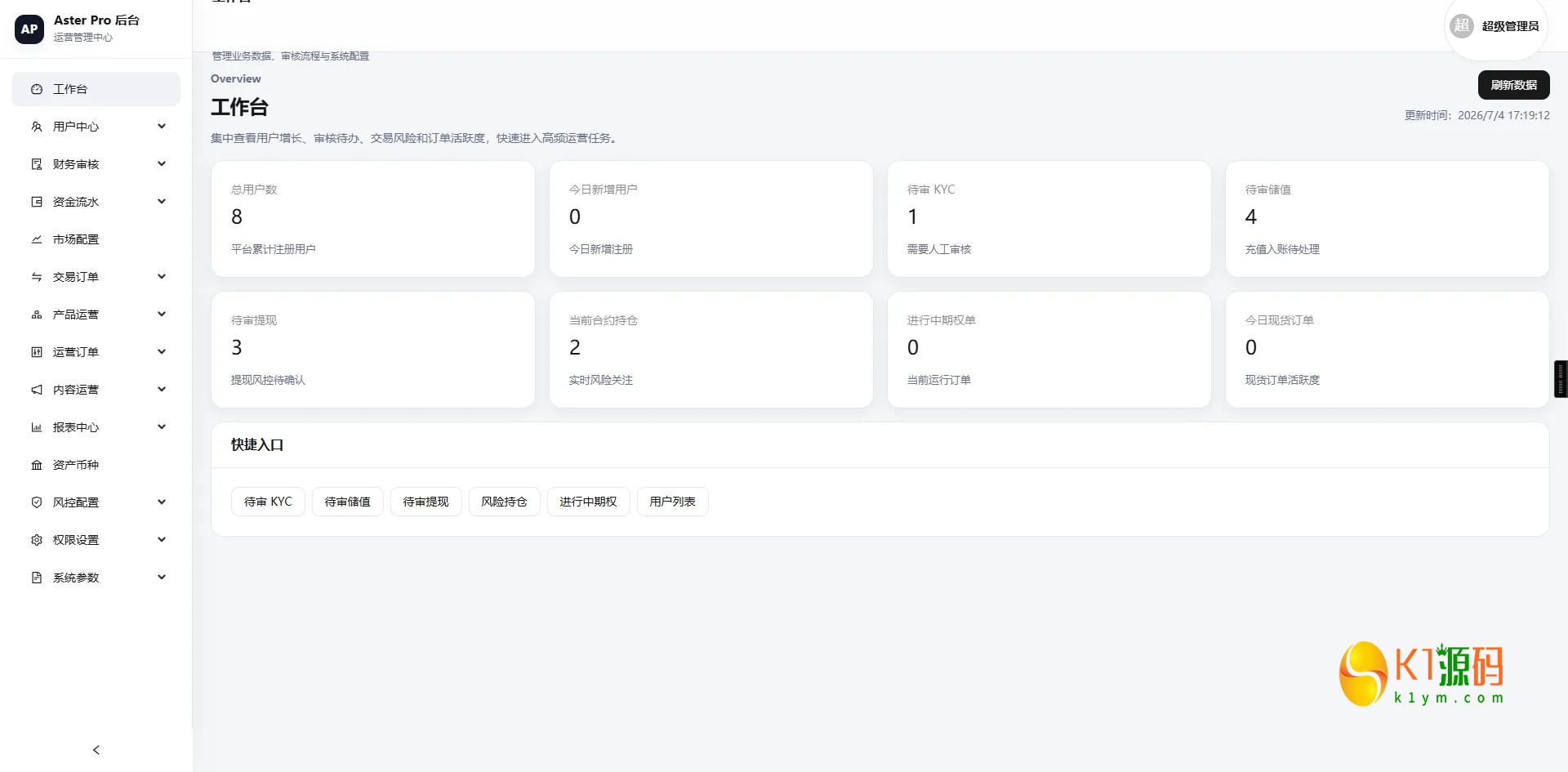Open the 待审 KYC shortcut
1568x772 pixels.
(x=268, y=502)
